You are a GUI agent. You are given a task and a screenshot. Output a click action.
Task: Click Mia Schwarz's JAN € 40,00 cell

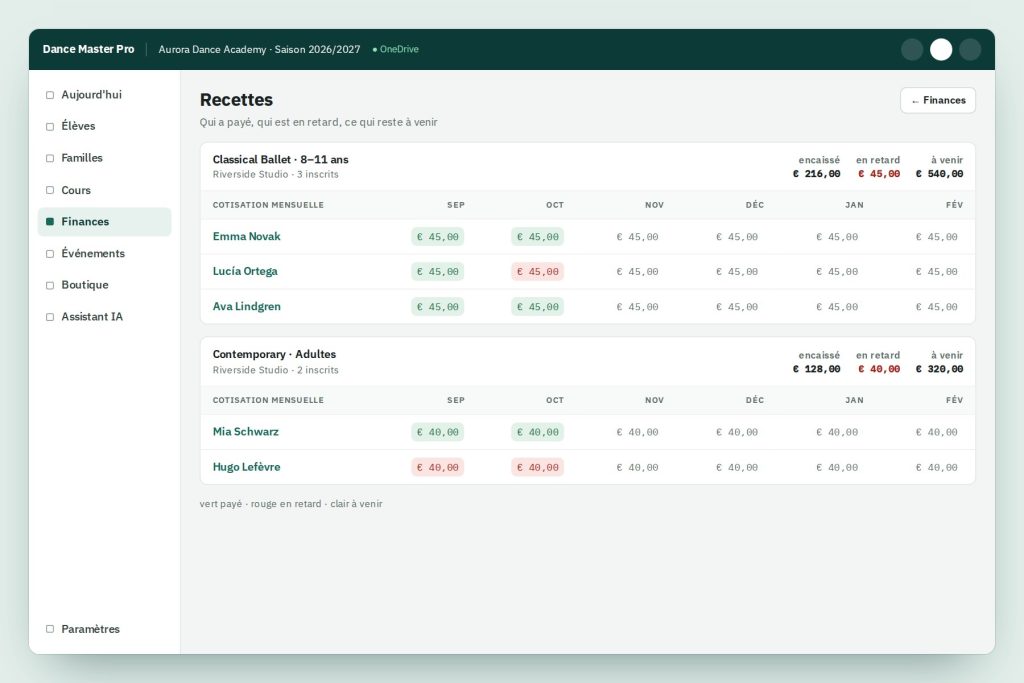pos(837,432)
